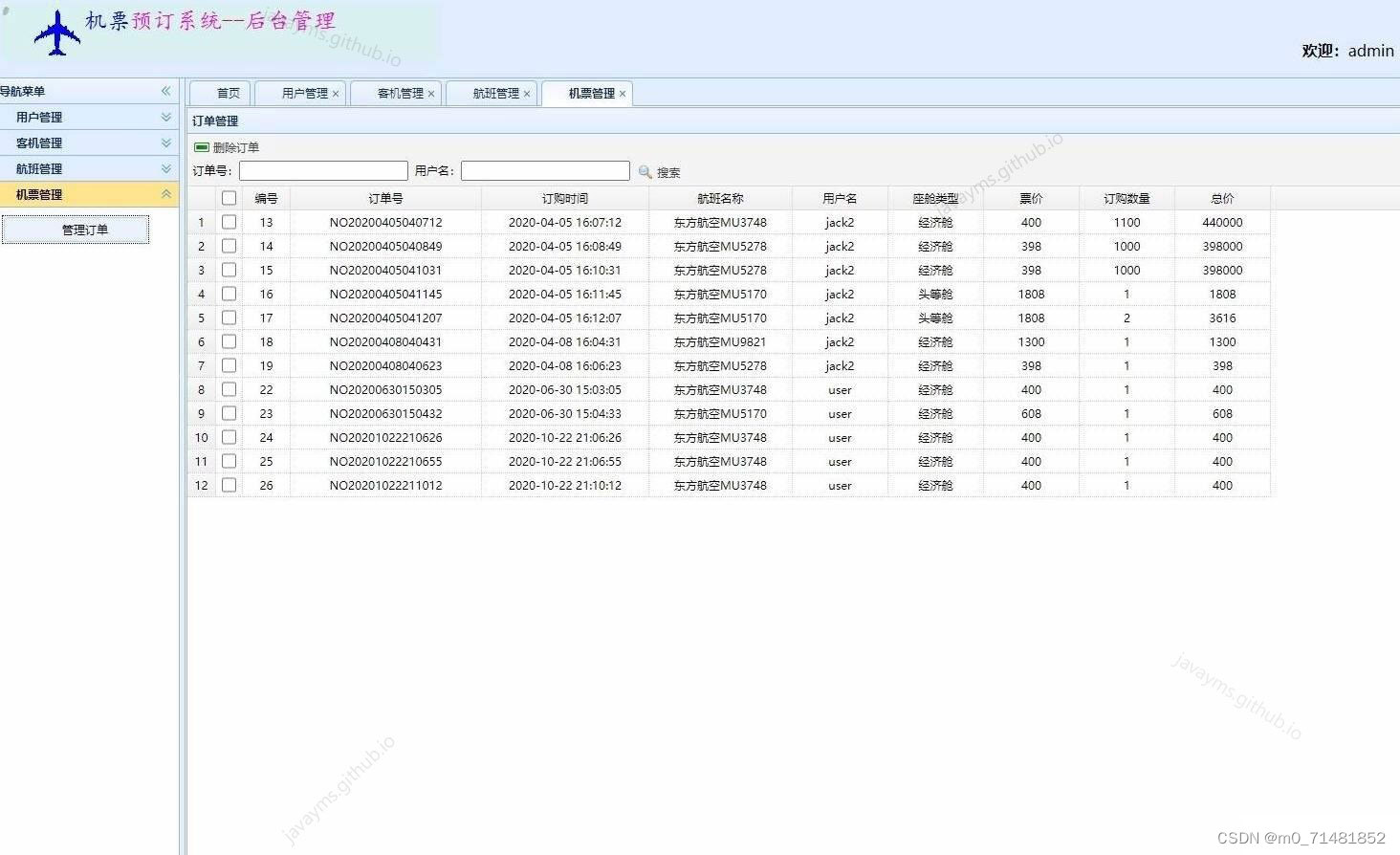Expand the 用户管理 accordion section
The height and width of the screenshot is (855, 1400).
point(165,117)
